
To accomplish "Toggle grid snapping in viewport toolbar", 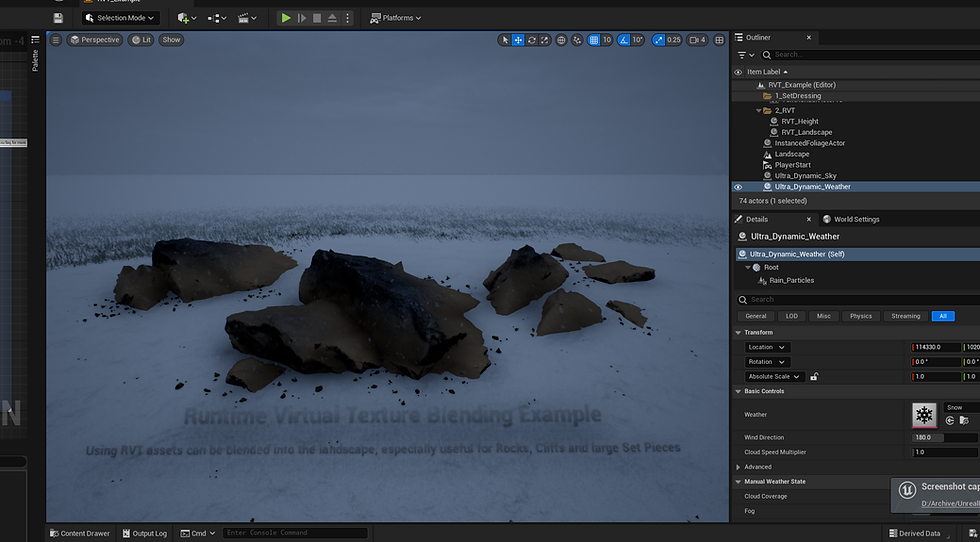I will [594, 40].
